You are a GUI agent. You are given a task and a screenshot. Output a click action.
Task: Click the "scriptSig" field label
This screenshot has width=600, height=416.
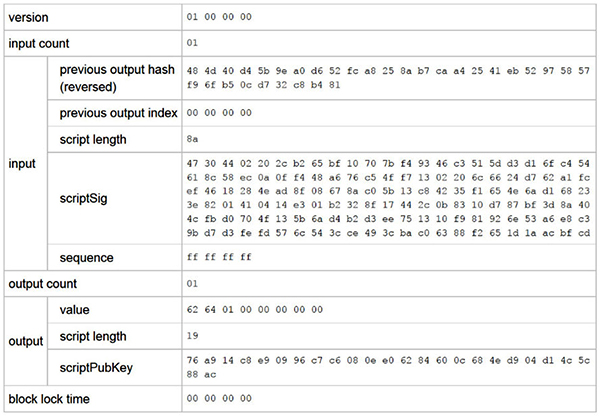85,199
